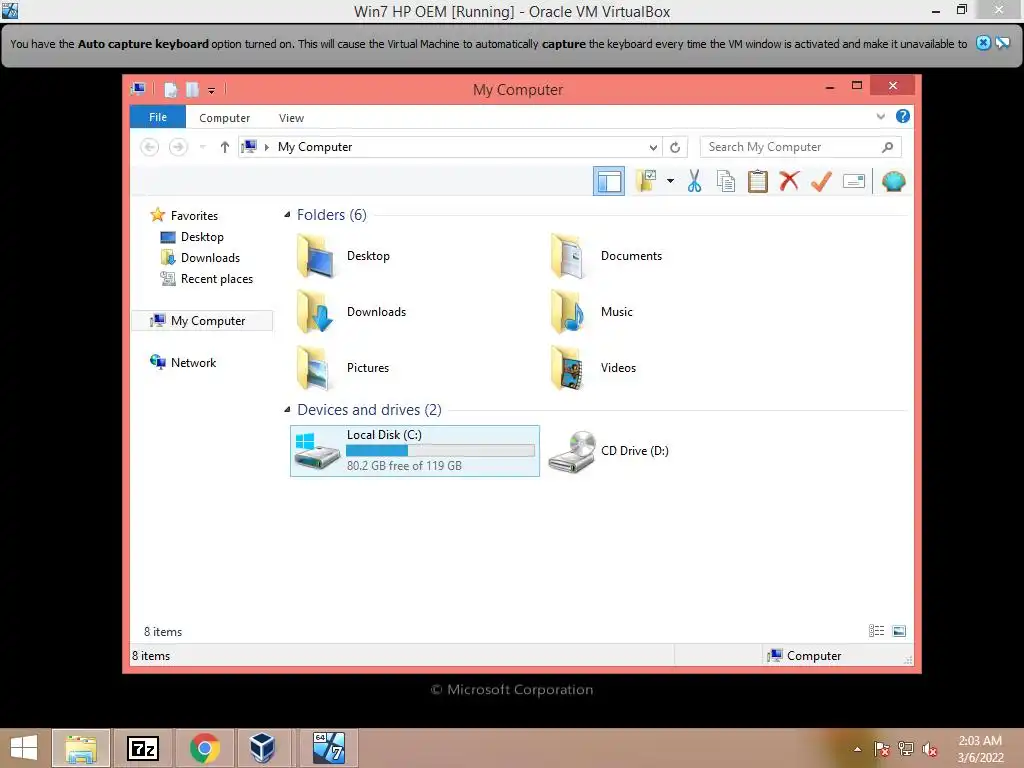The width and height of the screenshot is (1024, 768).
Task: Open the Windows Start button
Action: [24, 748]
